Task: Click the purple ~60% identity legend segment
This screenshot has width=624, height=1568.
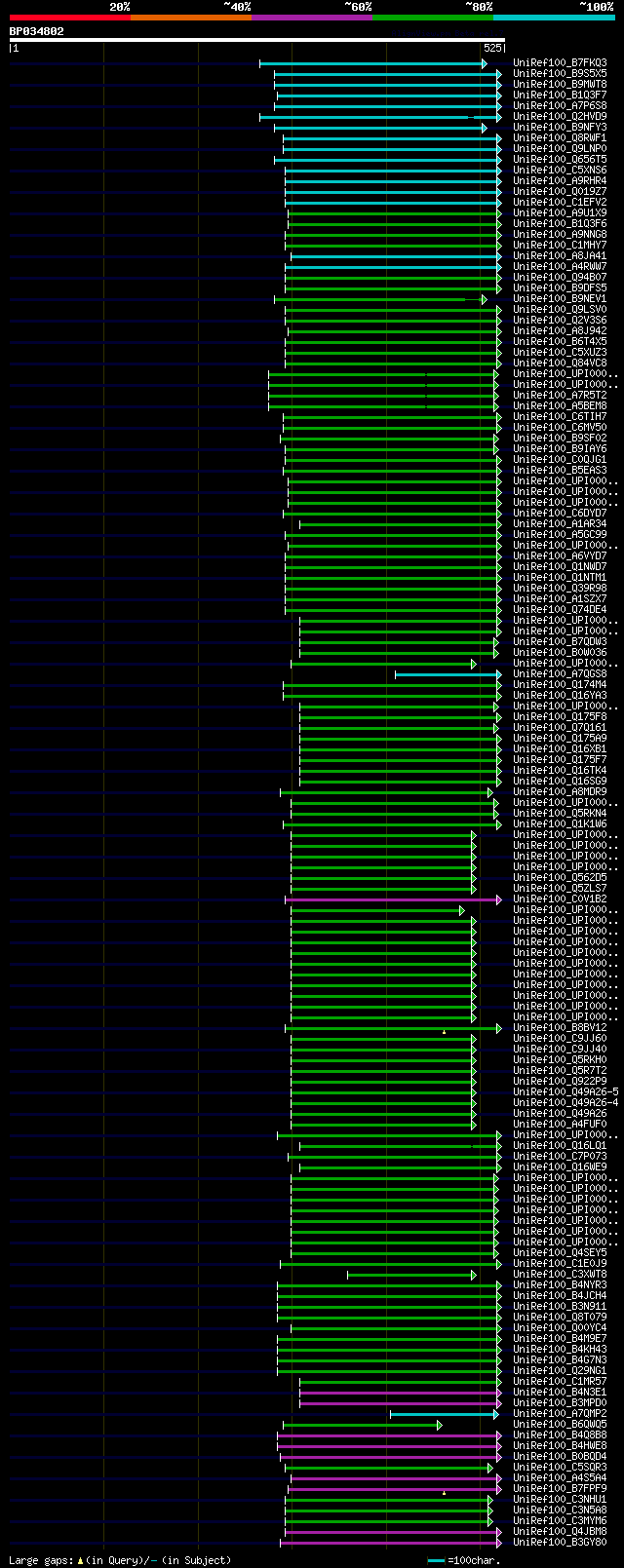Action: pyautogui.click(x=311, y=17)
